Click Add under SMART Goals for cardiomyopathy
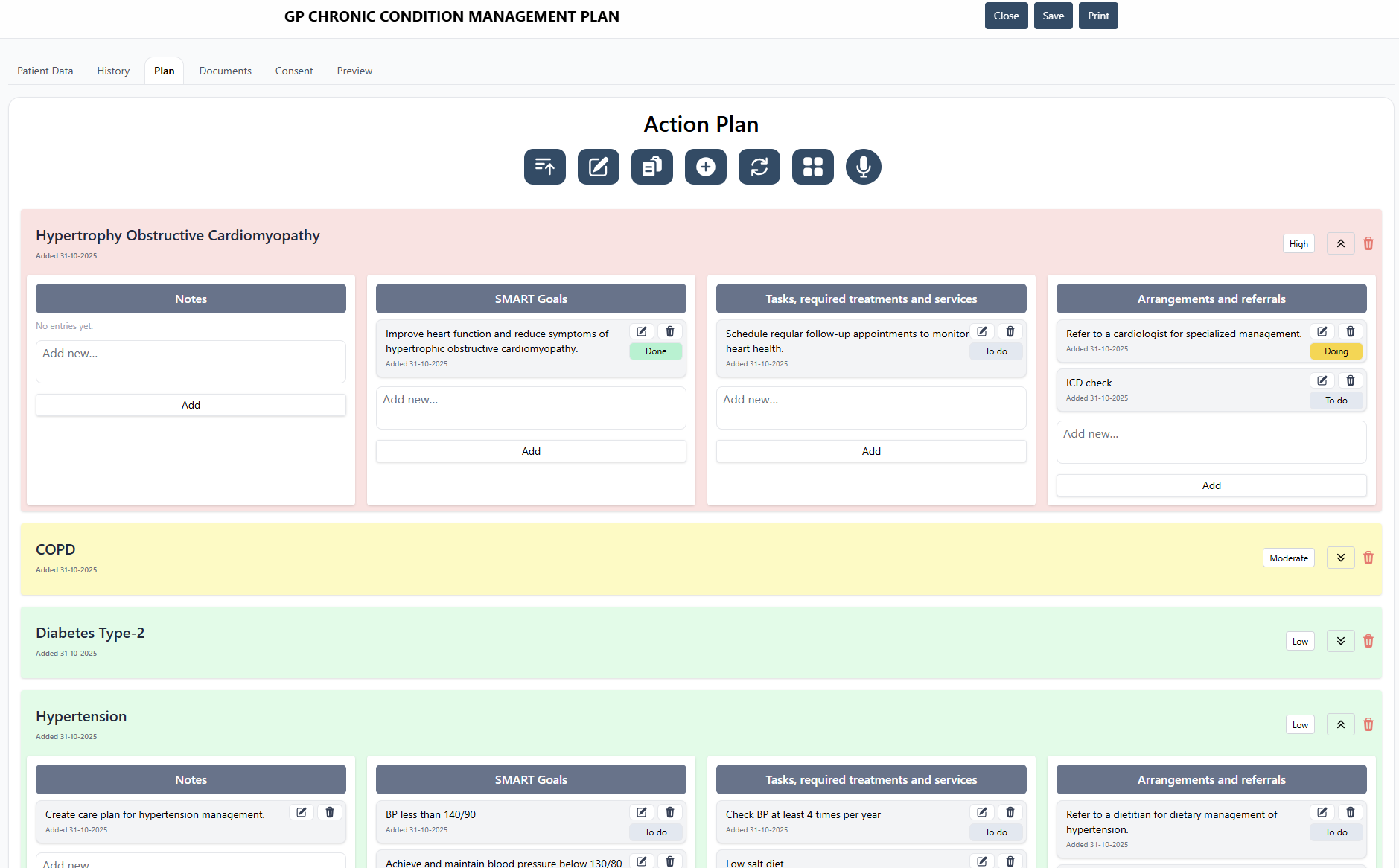The width and height of the screenshot is (1399, 868). (x=530, y=450)
